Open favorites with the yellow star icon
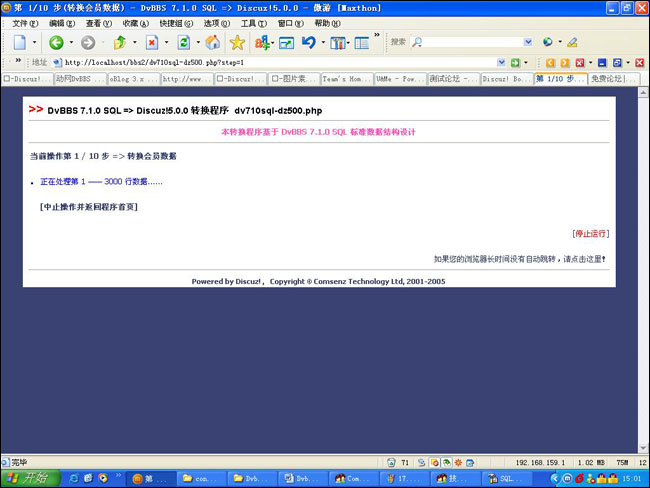650x488 pixels. tap(237, 42)
